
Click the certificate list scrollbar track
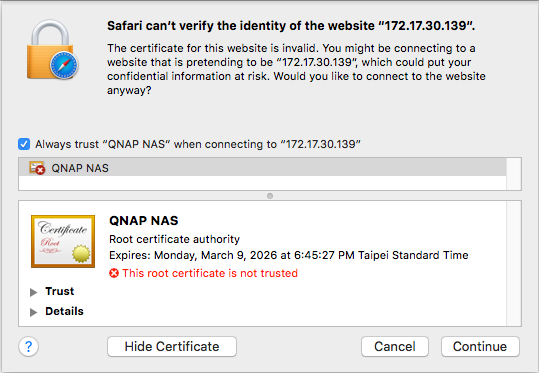click(x=514, y=174)
